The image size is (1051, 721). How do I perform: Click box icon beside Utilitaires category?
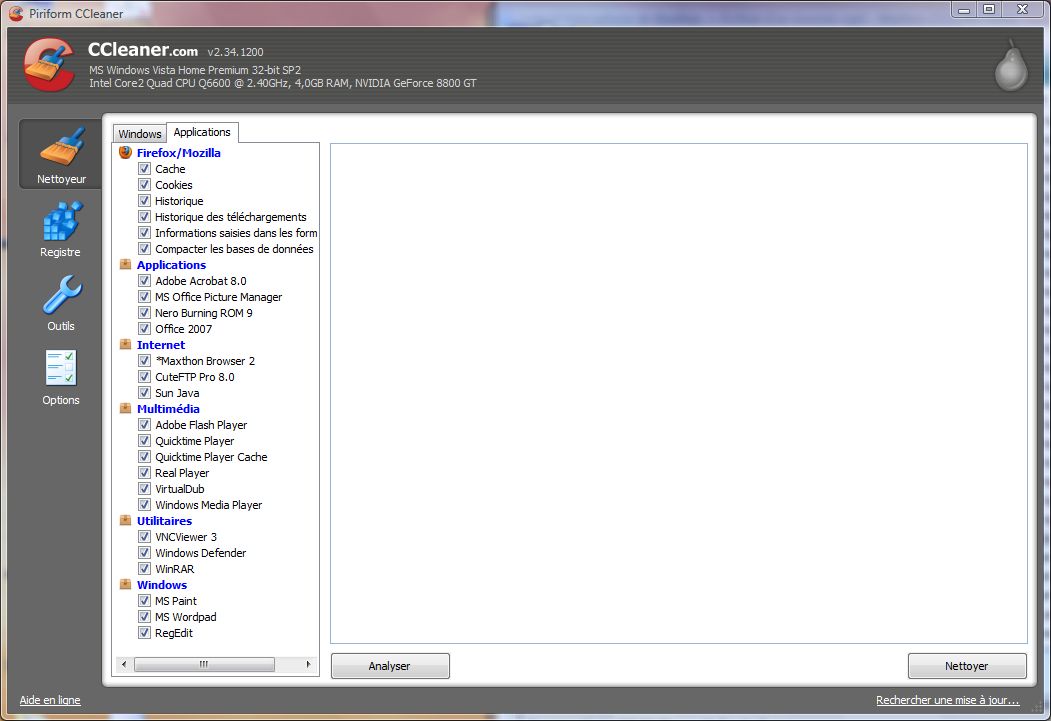coord(125,520)
